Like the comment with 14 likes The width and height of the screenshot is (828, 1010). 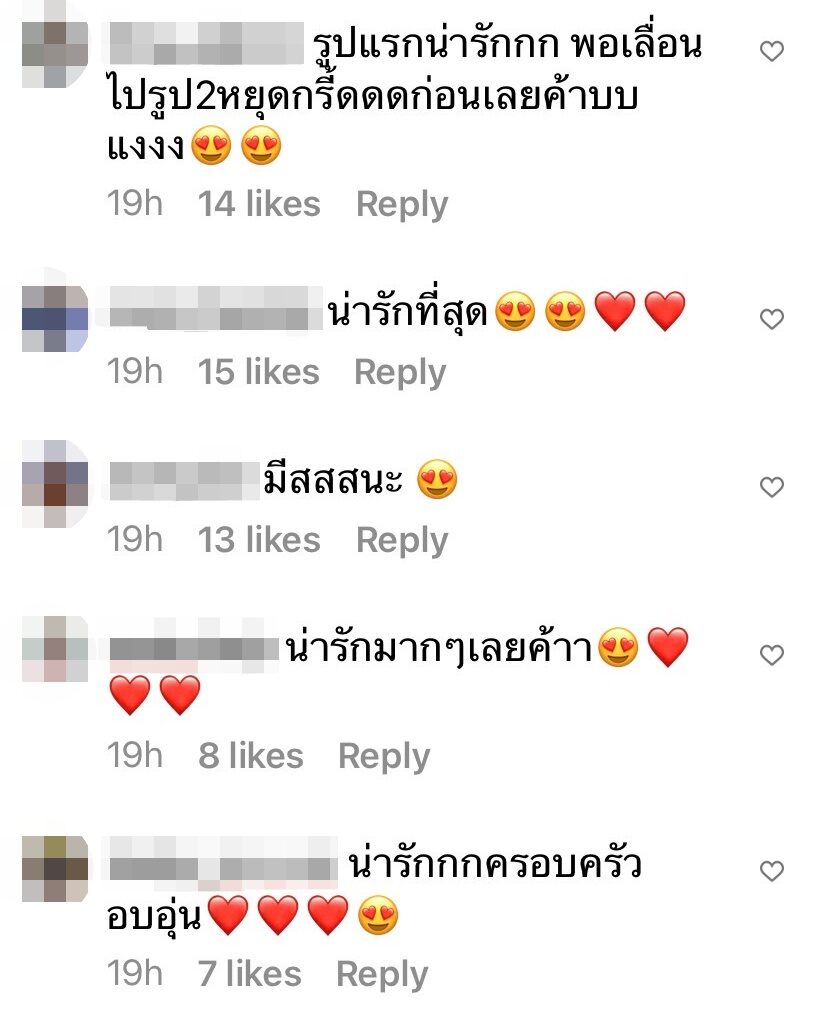[x=771, y=51]
